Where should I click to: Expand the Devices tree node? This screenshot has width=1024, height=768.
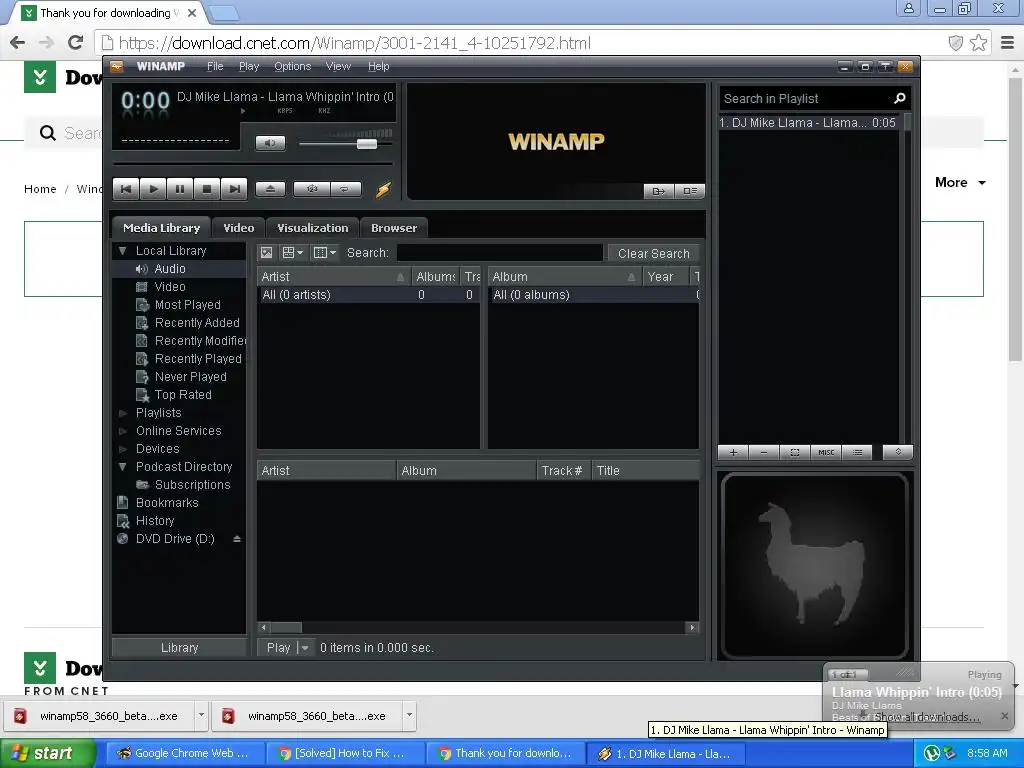[123, 449]
